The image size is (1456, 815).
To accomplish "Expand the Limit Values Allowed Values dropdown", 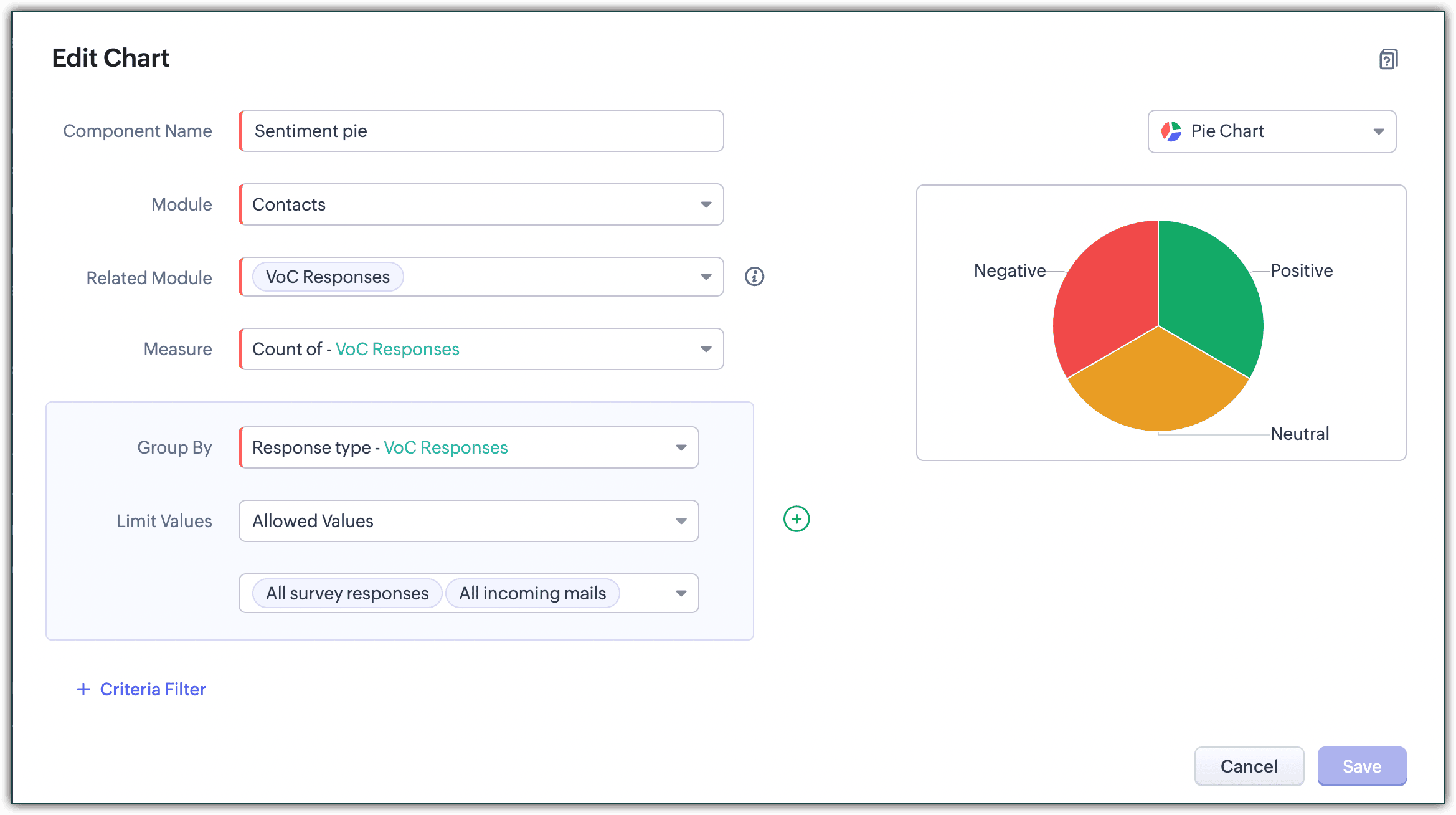I will coord(681,521).
